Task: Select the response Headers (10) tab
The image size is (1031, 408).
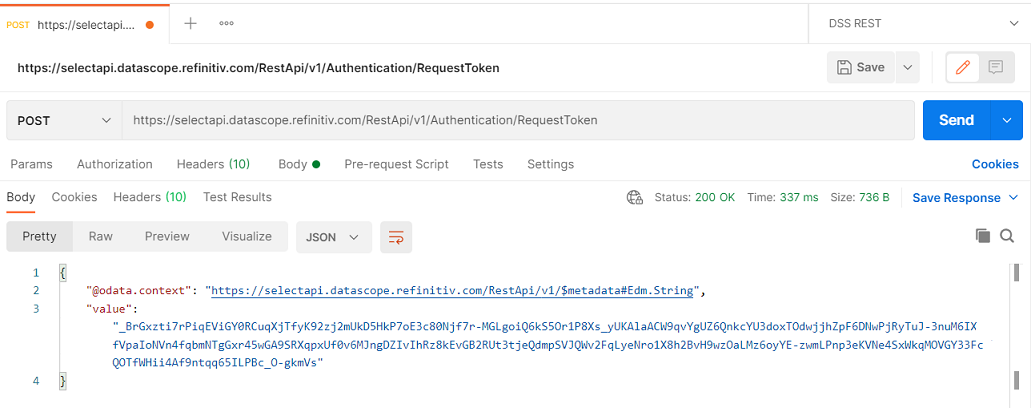Action: [150, 197]
